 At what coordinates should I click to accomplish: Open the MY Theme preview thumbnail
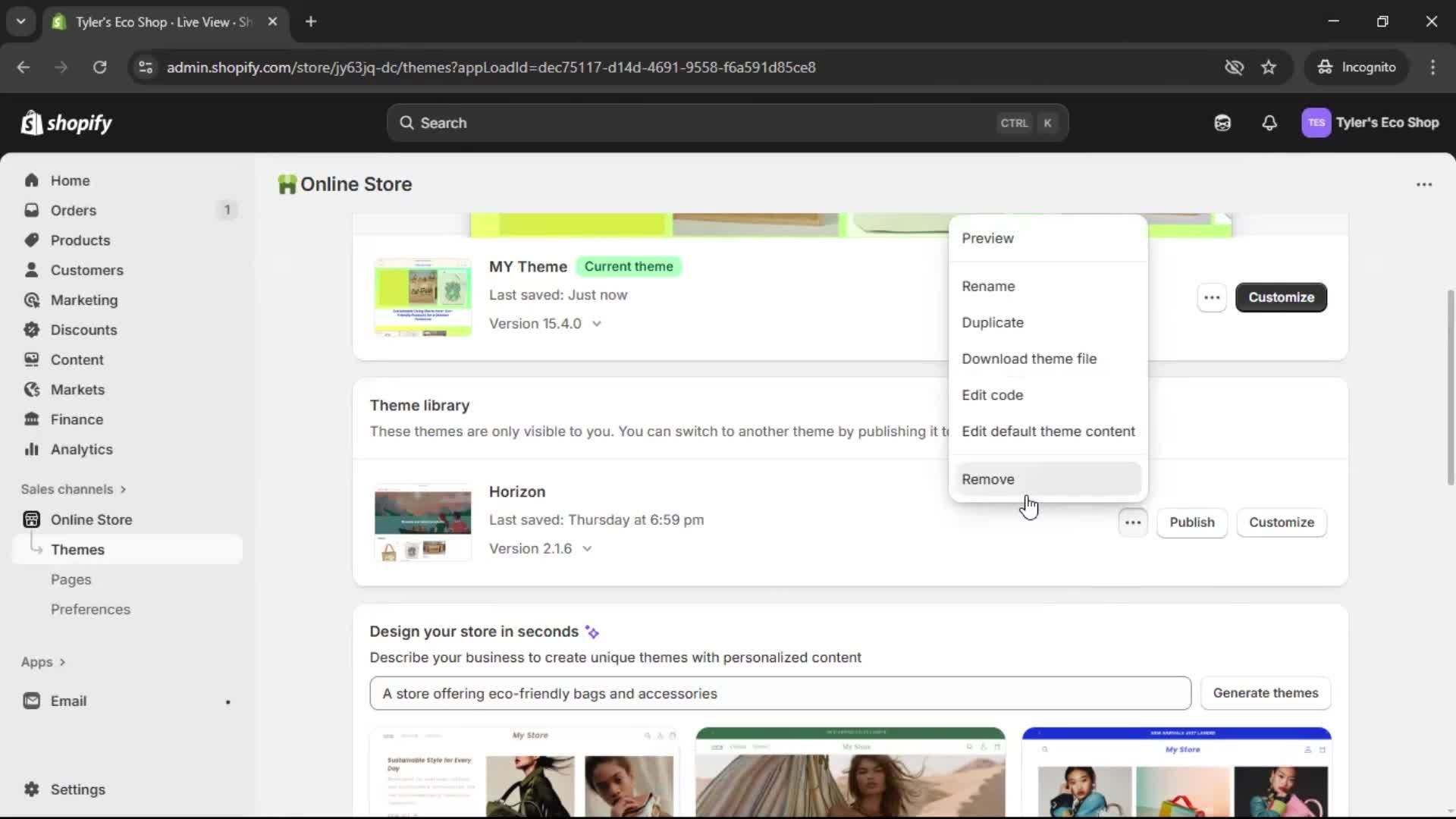pos(422,297)
